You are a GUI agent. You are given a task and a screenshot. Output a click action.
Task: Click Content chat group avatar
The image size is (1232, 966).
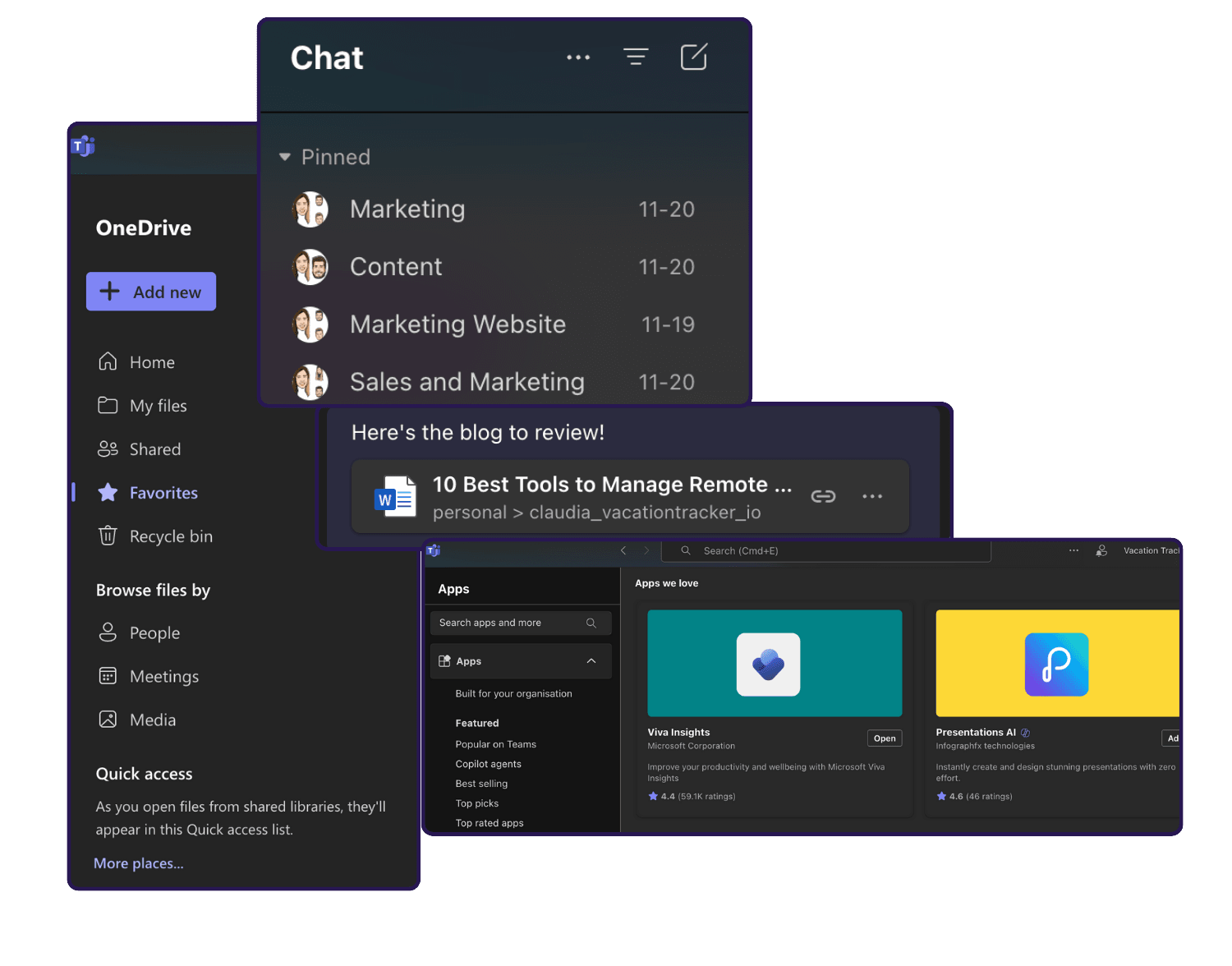[x=310, y=267]
